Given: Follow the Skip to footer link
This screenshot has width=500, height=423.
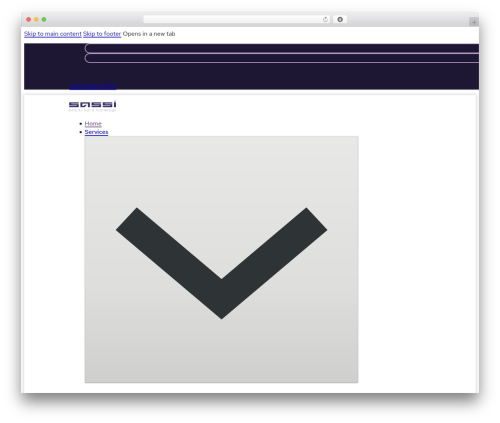Looking at the screenshot, I should click(x=102, y=34).
